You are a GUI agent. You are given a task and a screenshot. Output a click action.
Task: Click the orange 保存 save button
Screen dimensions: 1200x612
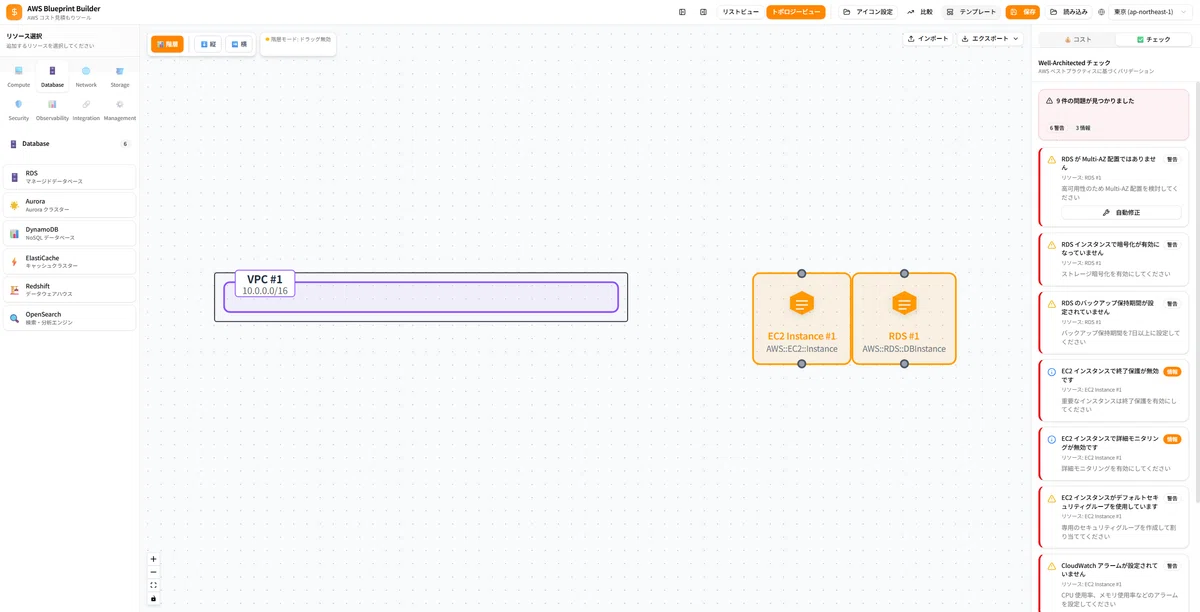(1023, 12)
